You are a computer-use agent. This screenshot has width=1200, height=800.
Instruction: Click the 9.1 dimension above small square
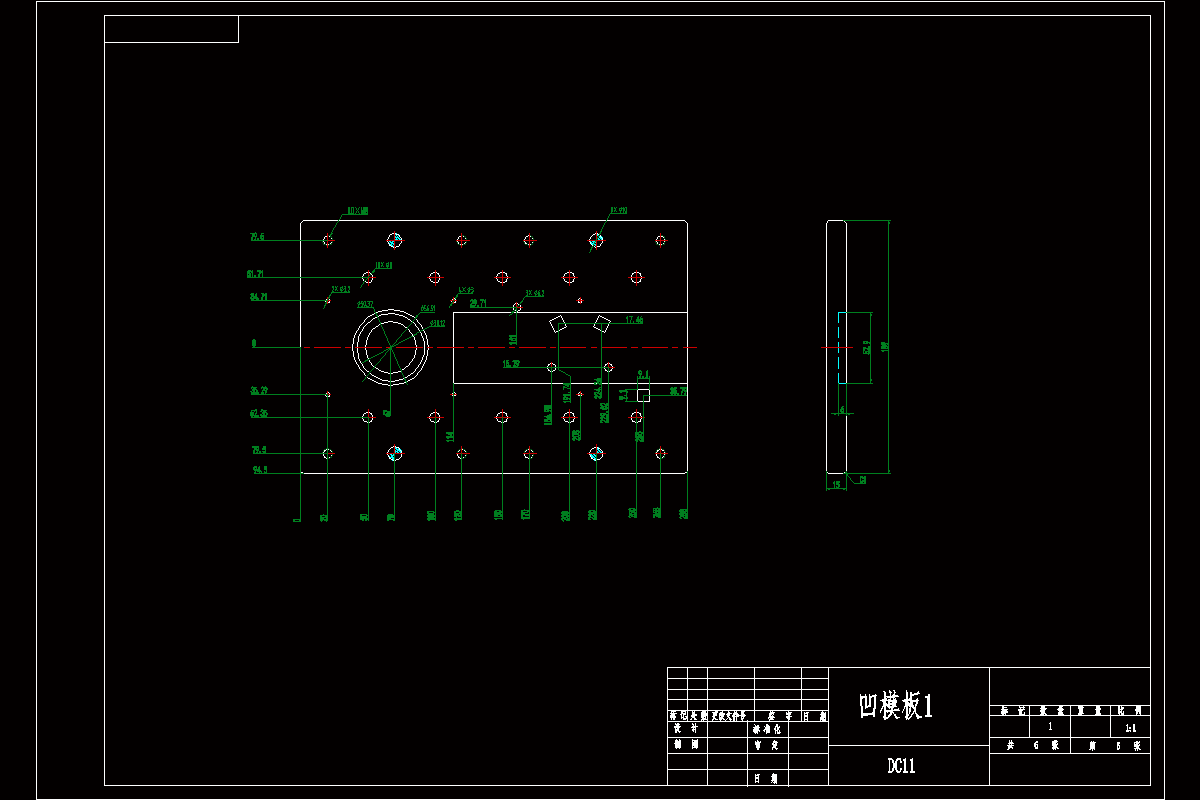tap(643, 374)
